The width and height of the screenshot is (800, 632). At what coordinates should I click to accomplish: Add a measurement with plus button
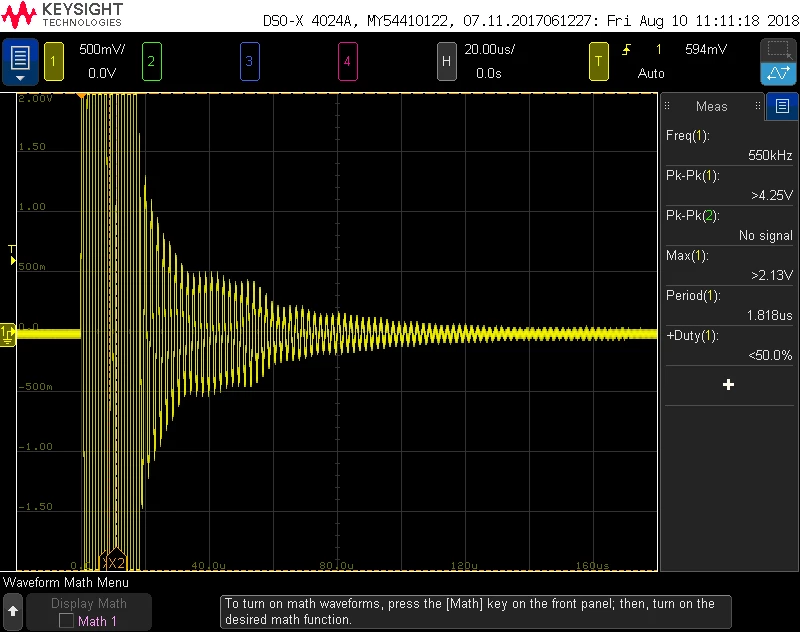729,385
